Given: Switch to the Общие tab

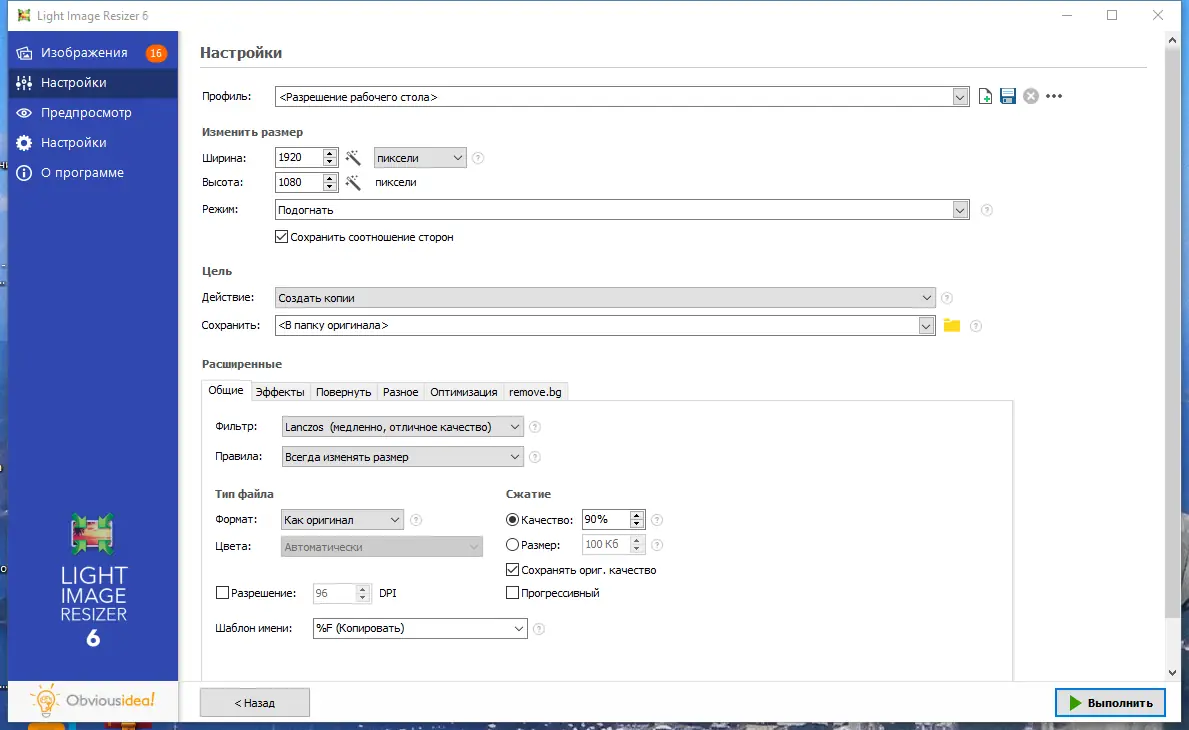Looking at the screenshot, I should coord(226,390).
